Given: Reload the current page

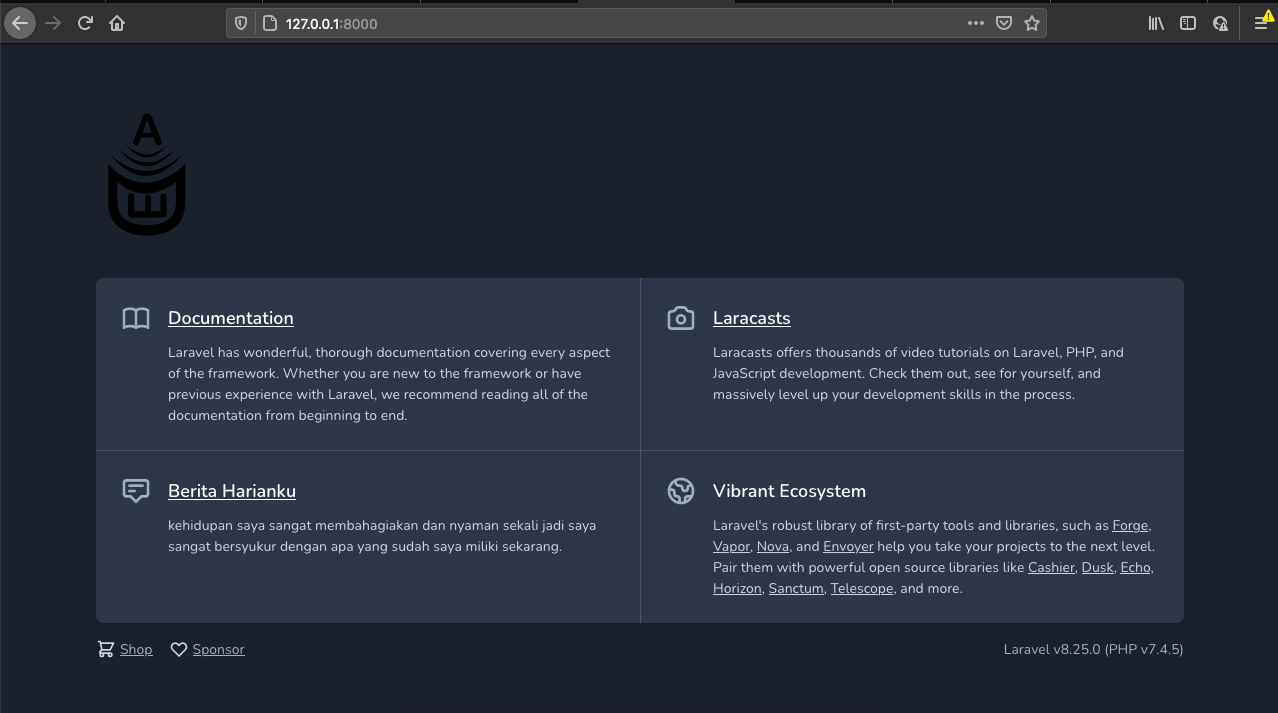Looking at the screenshot, I should (x=85, y=23).
